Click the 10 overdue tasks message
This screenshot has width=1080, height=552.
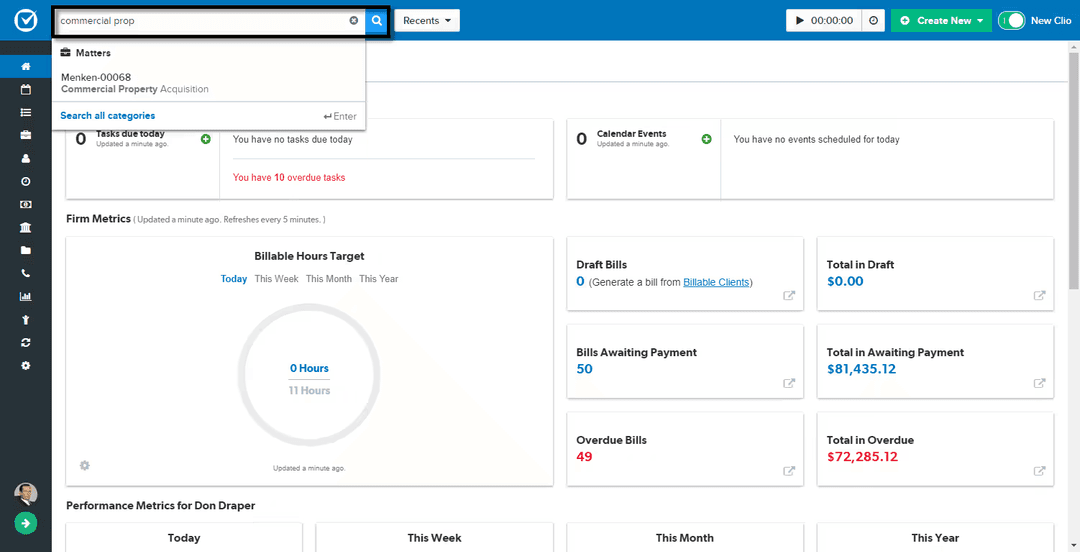click(289, 177)
